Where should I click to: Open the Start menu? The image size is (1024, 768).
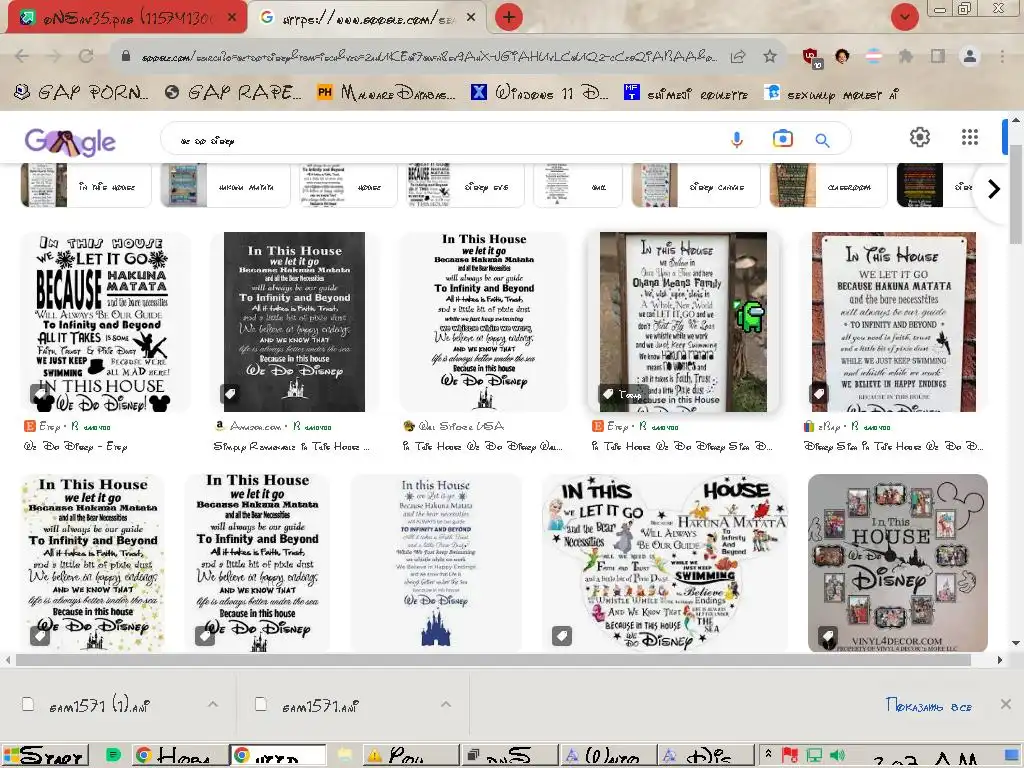tap(44, 756)
